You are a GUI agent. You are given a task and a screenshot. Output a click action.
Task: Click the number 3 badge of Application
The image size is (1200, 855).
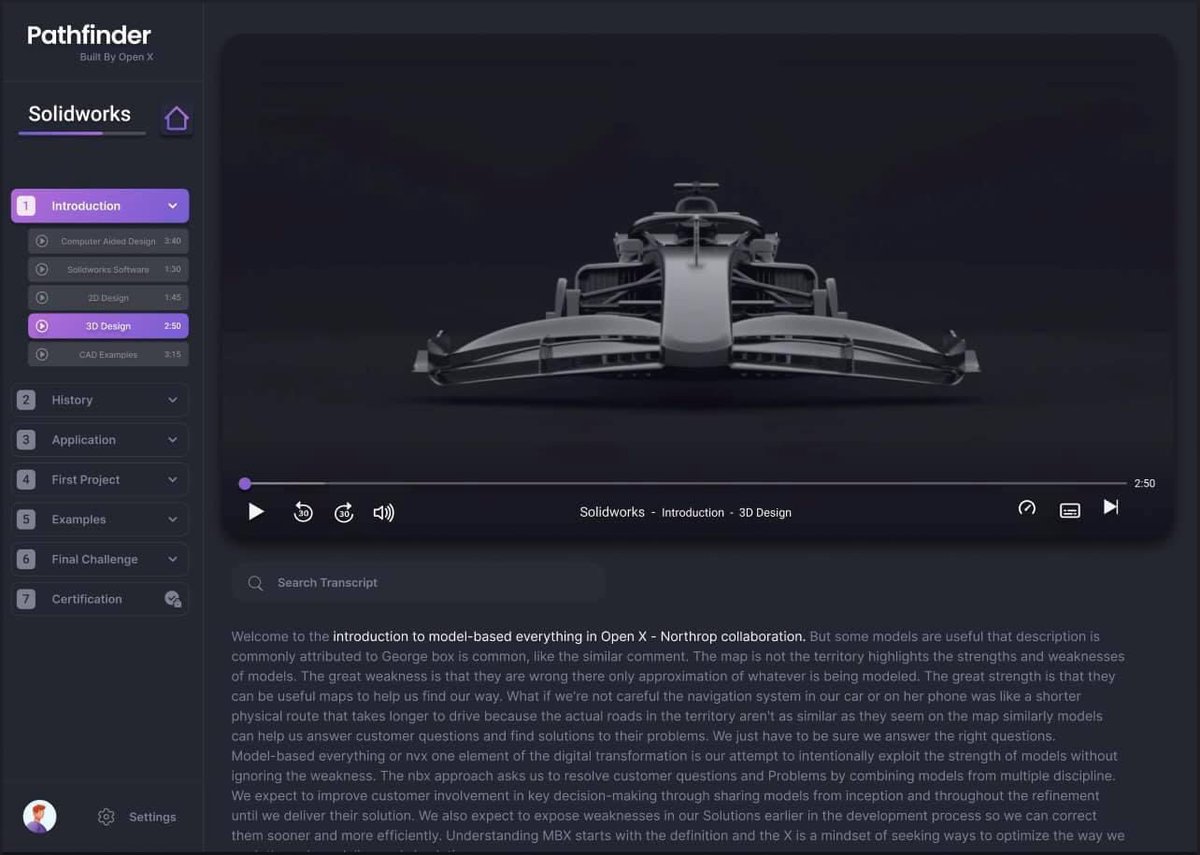pyautogui.click(x=27, y=440)
